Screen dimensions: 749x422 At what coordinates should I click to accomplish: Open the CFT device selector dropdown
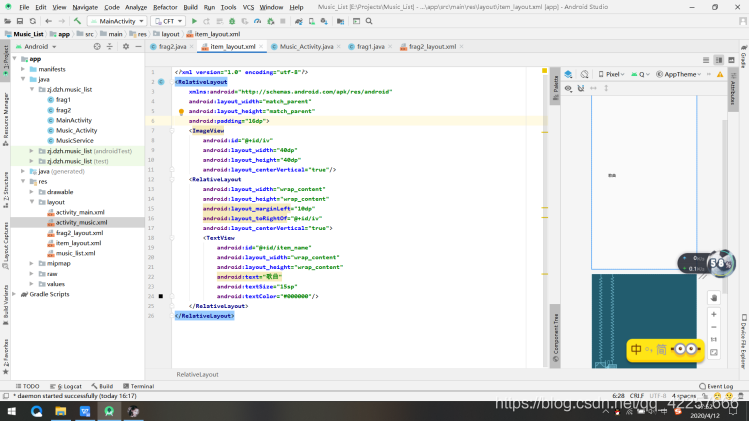pyautogui.click(x=170, y=20)
